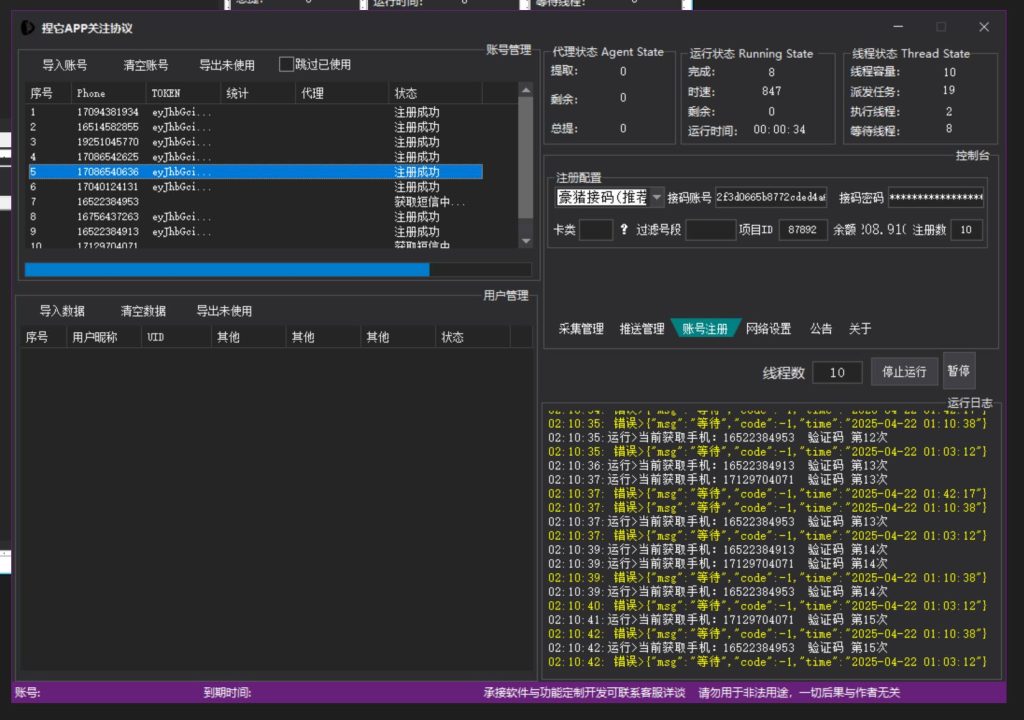The image size is (1024, 720).
Task: Click the 暂停 button
Action: coord(958,371)
